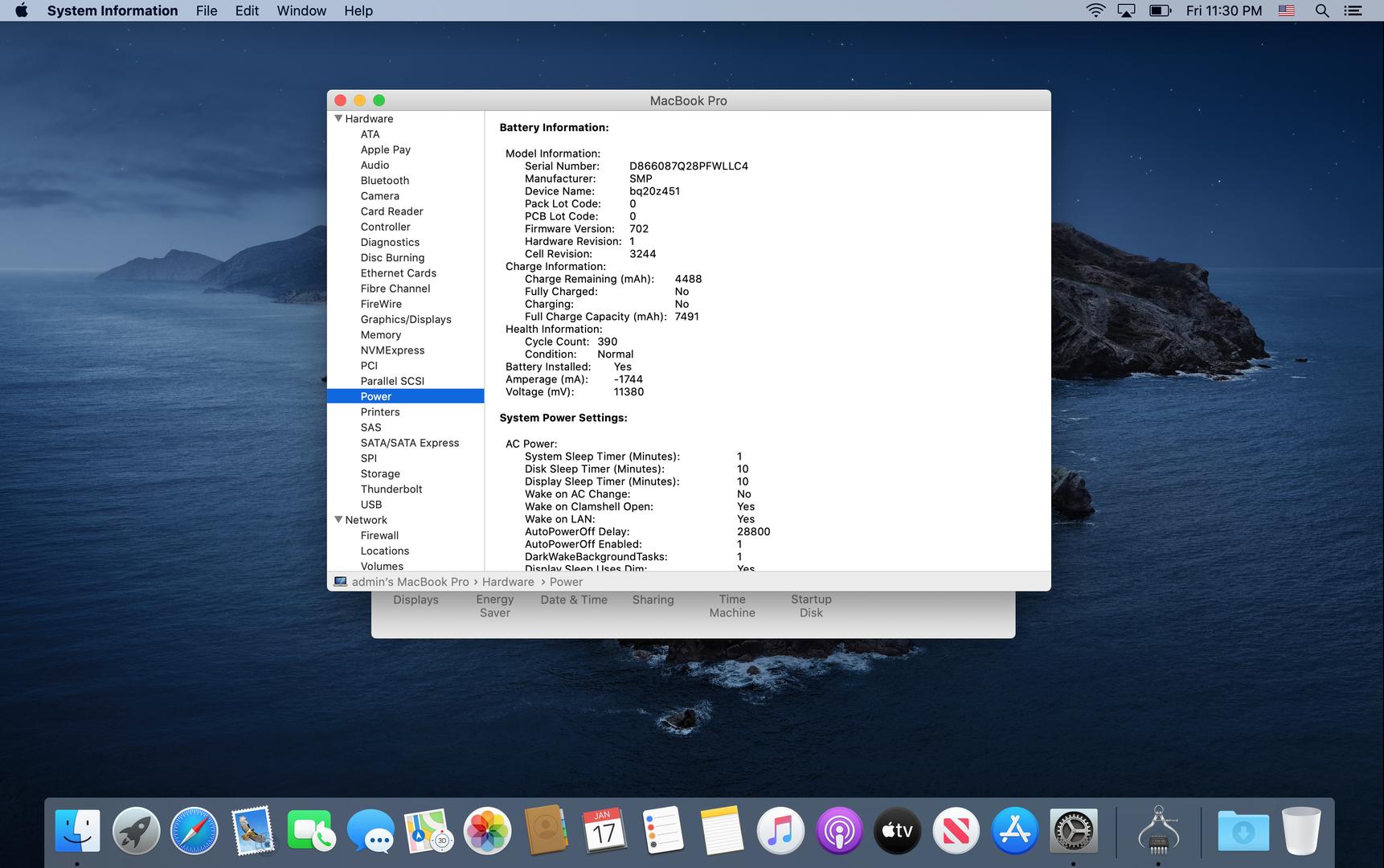1384x868 pixels.
Task: Open the Help menu
Action: pyautogui.click(x=358, y=10)
